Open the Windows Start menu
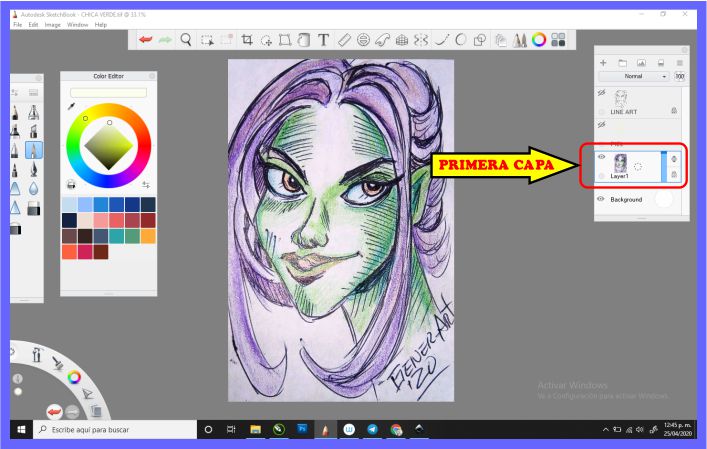Screen dimensions: 707x449 tap(21, 430)
